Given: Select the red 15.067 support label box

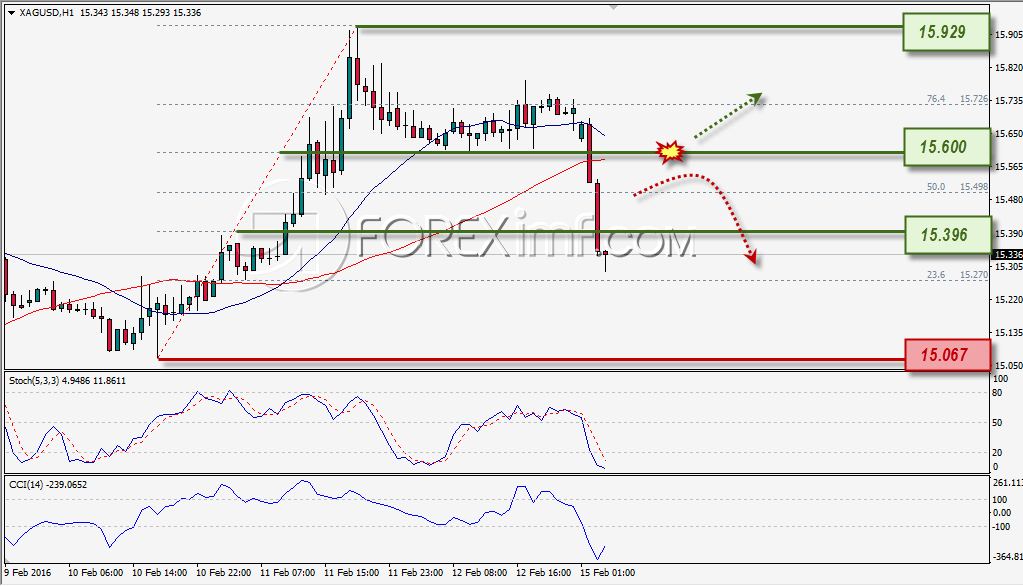Looking at the screenshot, I should (947, 355).
